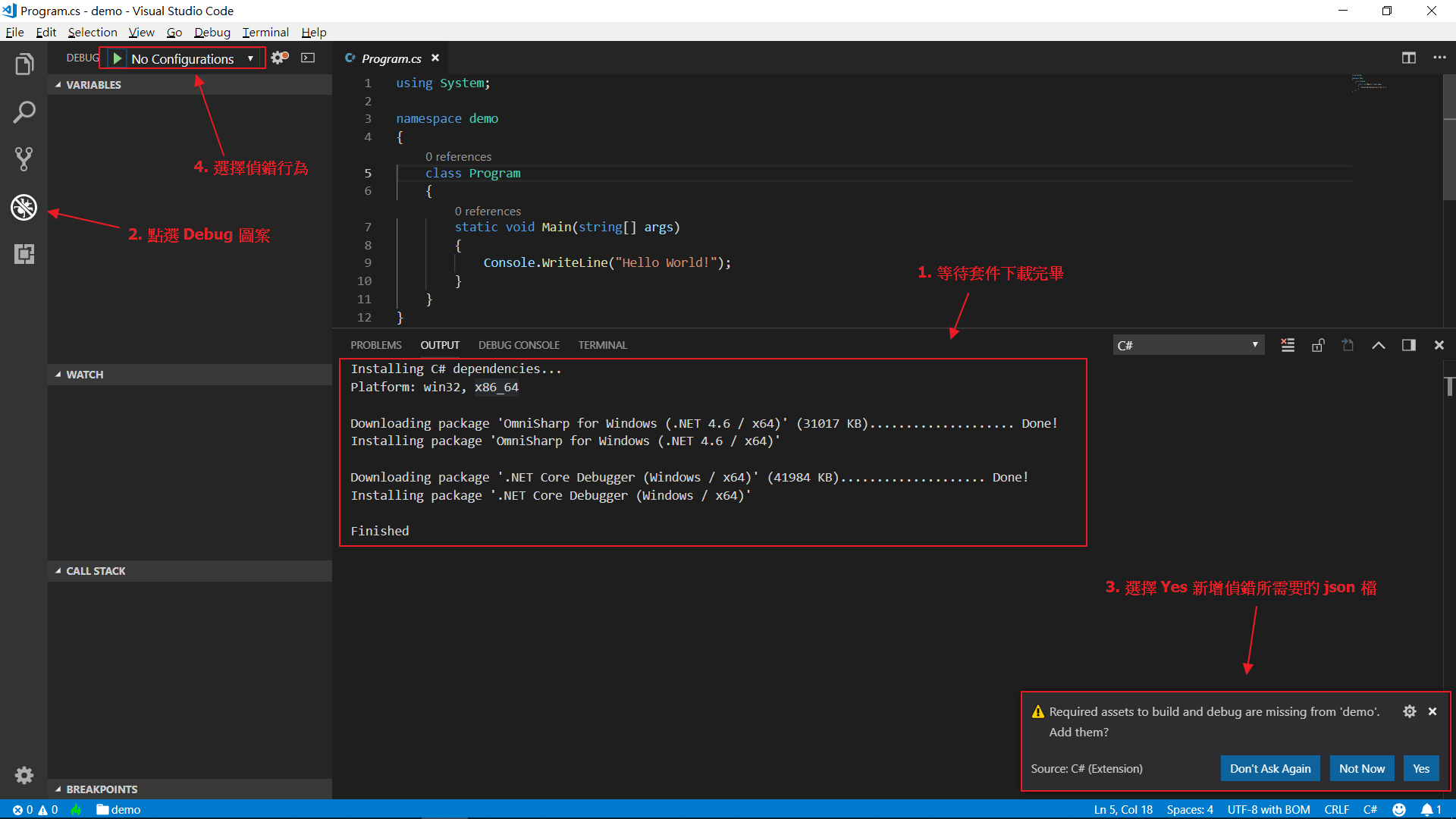Open the Source Control view
The width and height of the screenshot is (1456, 819).
(x=24, y=159)
